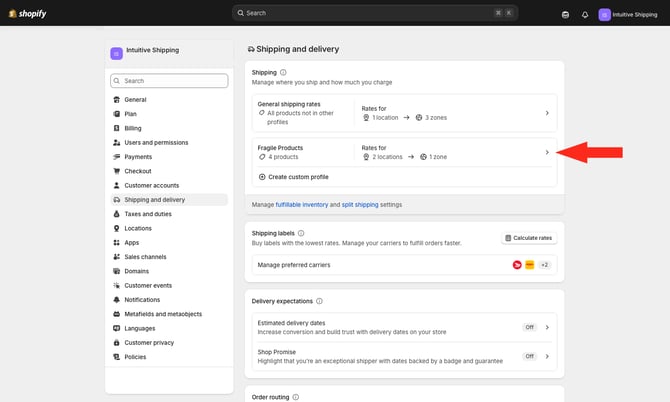Focus the top Shopify search bar

click(375, 13)
